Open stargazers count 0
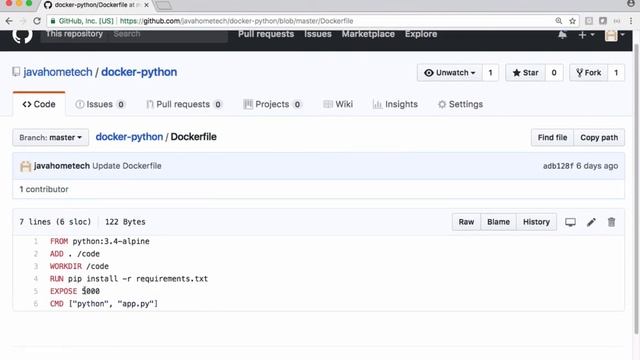This screenshot has height=360, width=640. coord(554,73)
